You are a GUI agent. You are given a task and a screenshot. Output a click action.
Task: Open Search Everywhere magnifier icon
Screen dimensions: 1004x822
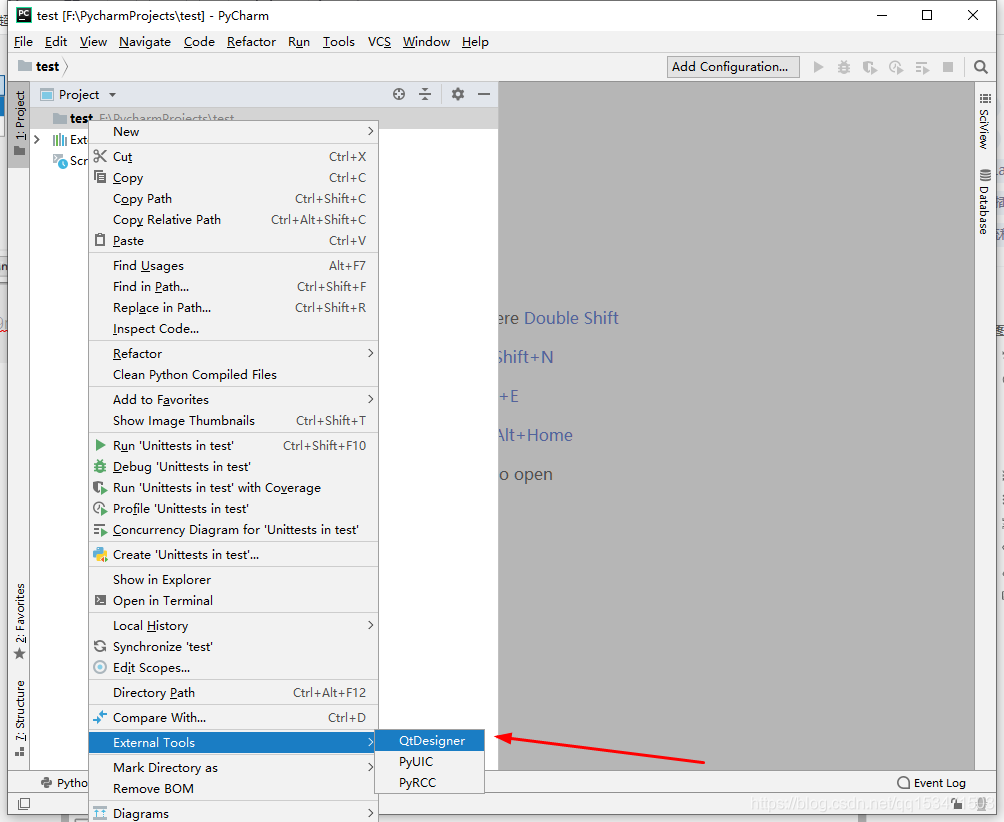pos(980,67)
